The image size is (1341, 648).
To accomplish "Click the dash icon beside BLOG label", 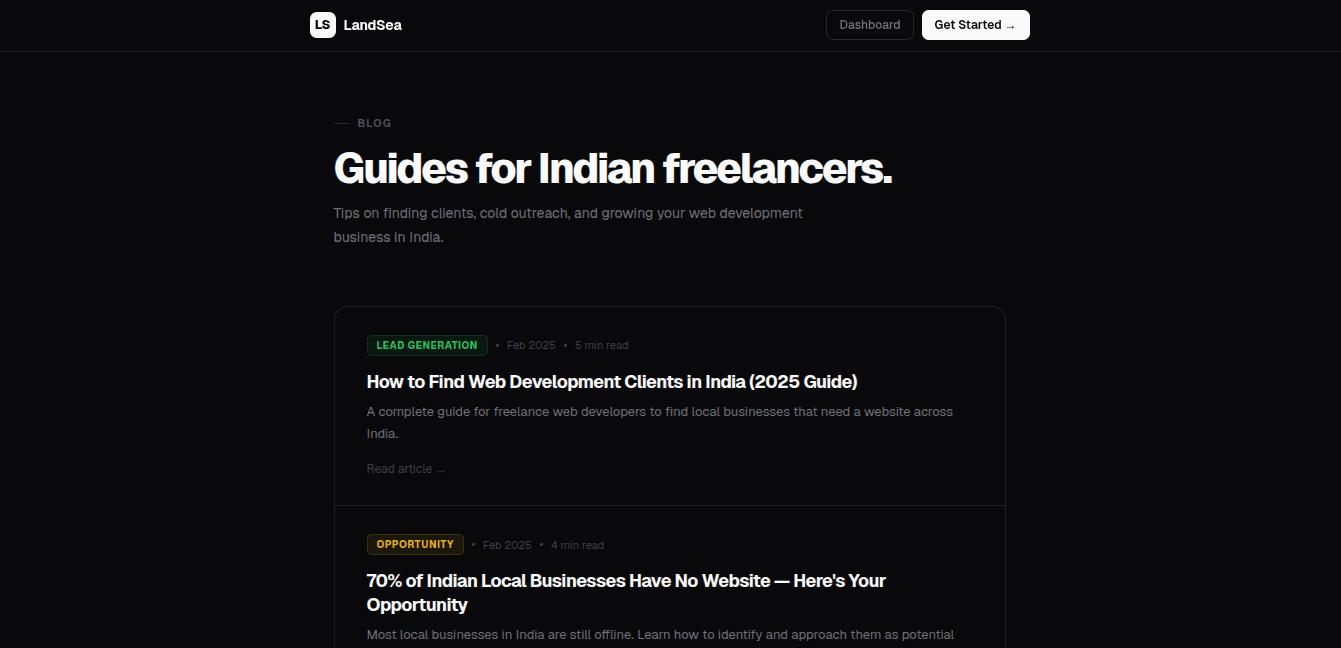I will tap(341, 122).
